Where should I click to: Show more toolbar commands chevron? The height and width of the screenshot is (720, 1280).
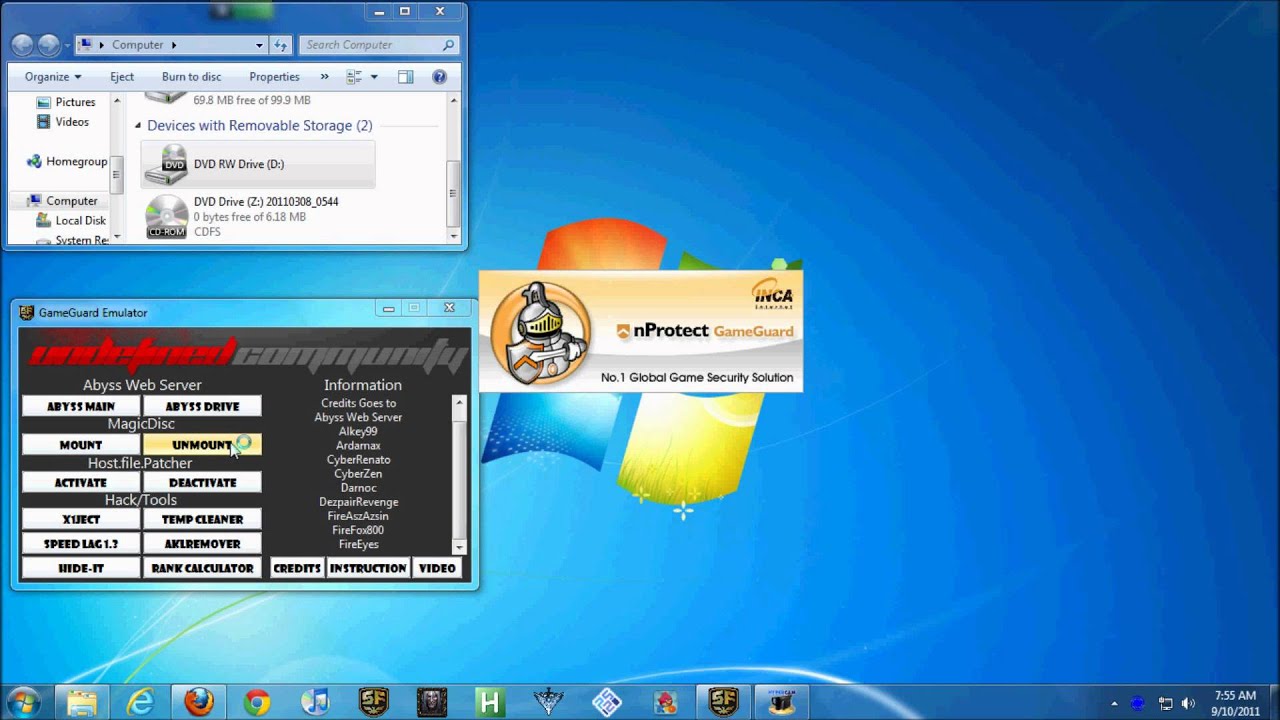[324, 77]
